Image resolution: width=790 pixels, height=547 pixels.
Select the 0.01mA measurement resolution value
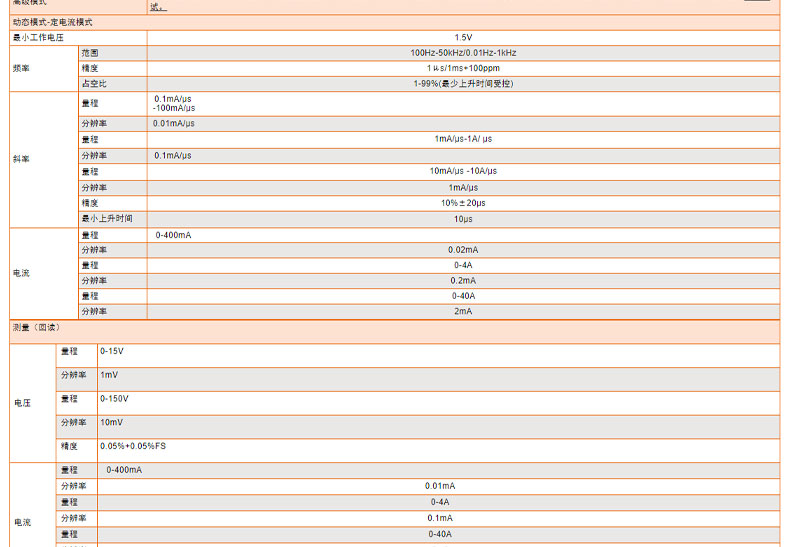coord(440,486)
